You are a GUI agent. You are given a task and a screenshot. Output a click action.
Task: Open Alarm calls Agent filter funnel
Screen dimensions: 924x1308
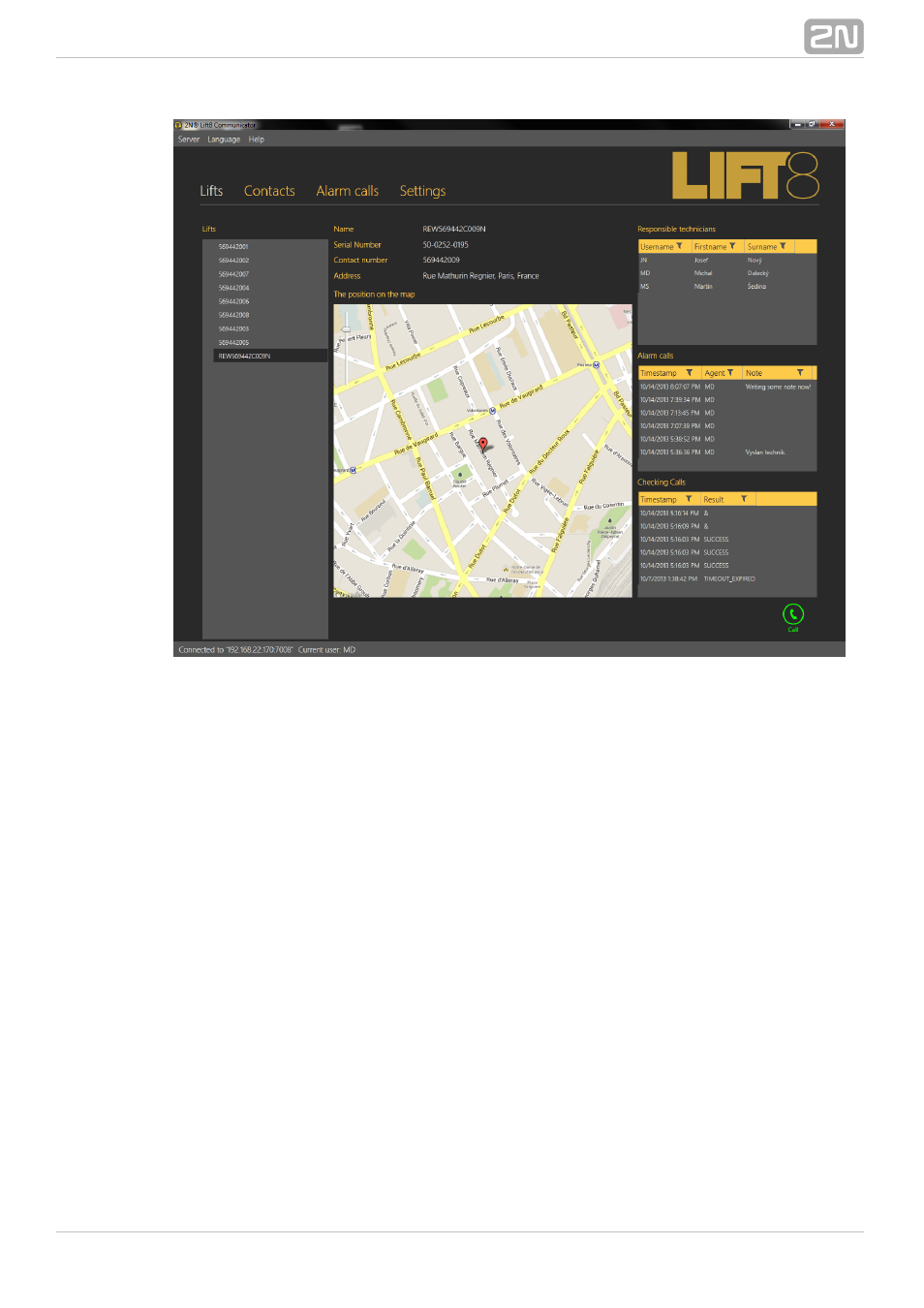[730, 373]
